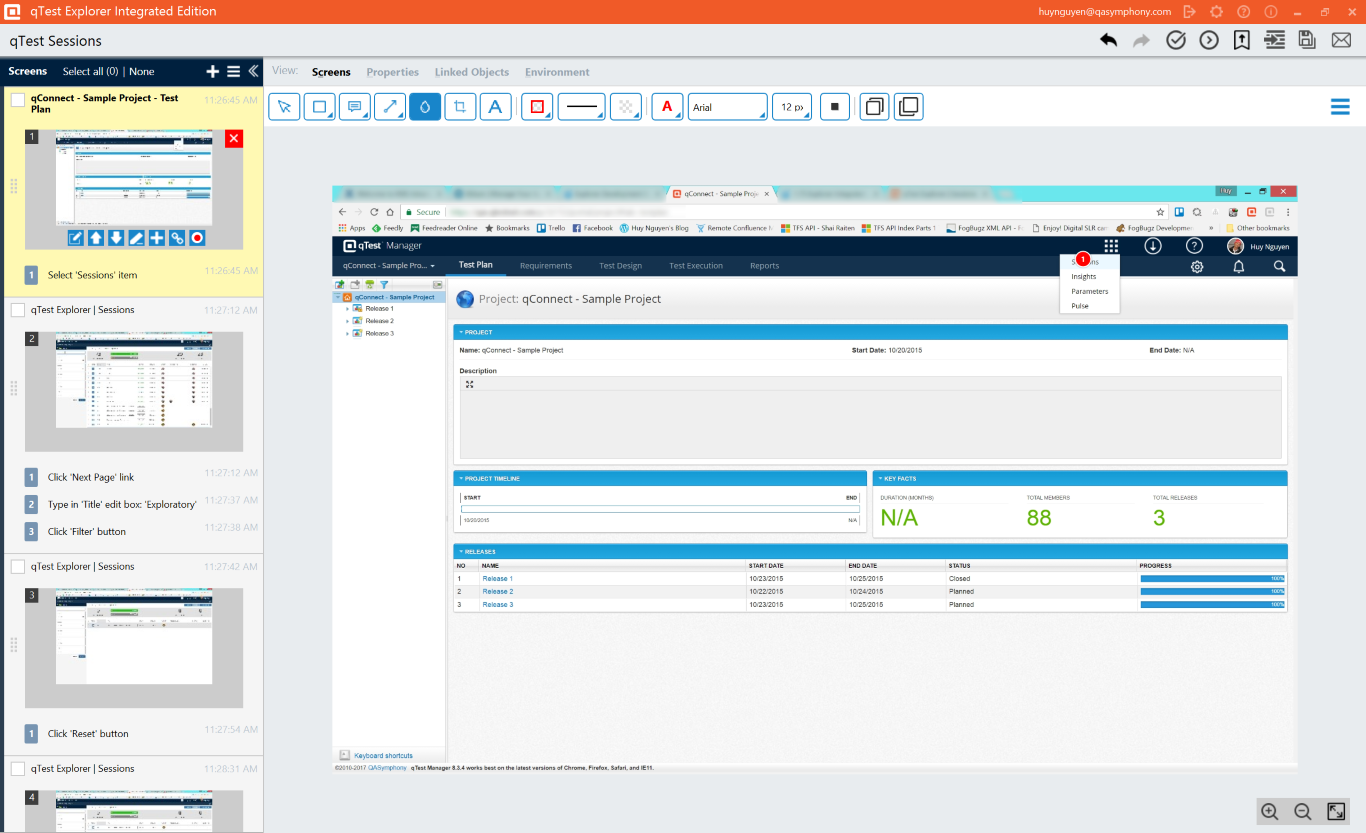Open help question mark in title bar

point(1243,12)
